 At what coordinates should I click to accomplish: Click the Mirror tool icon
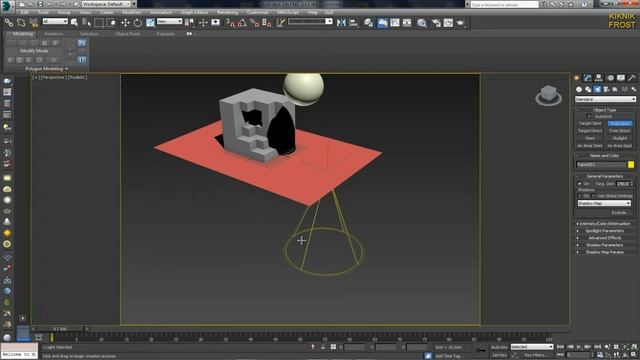pyautogui.click(x=341, y=23)
